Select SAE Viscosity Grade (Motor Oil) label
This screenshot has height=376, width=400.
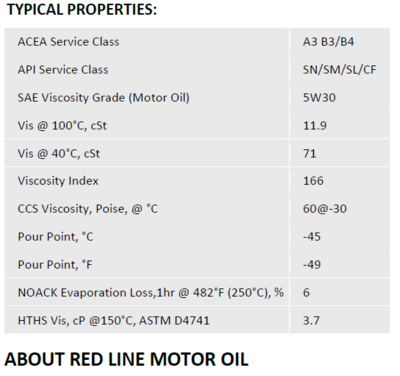click(104, 98)
